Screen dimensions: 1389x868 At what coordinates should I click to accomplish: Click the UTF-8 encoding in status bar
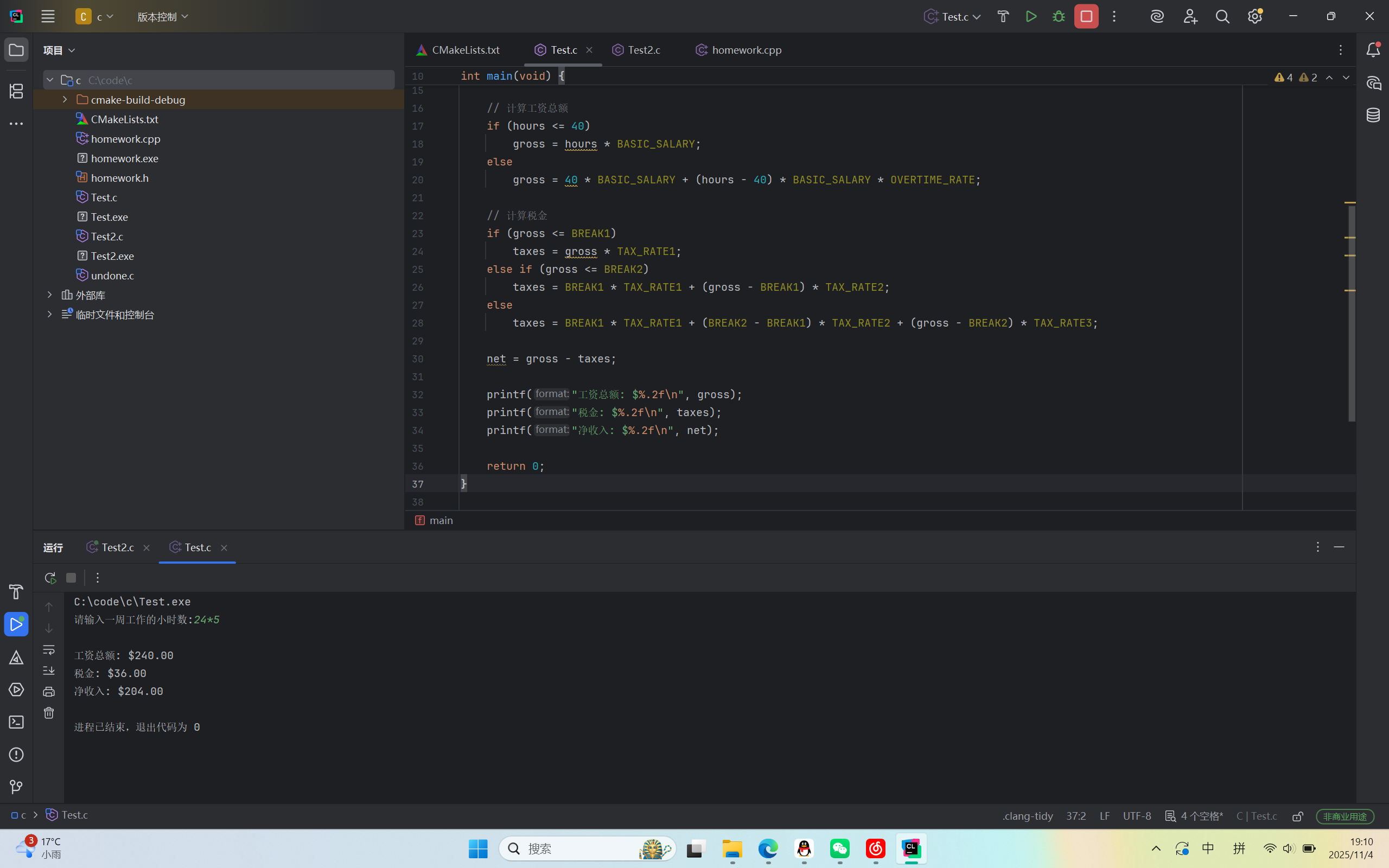pos(1137,816)
